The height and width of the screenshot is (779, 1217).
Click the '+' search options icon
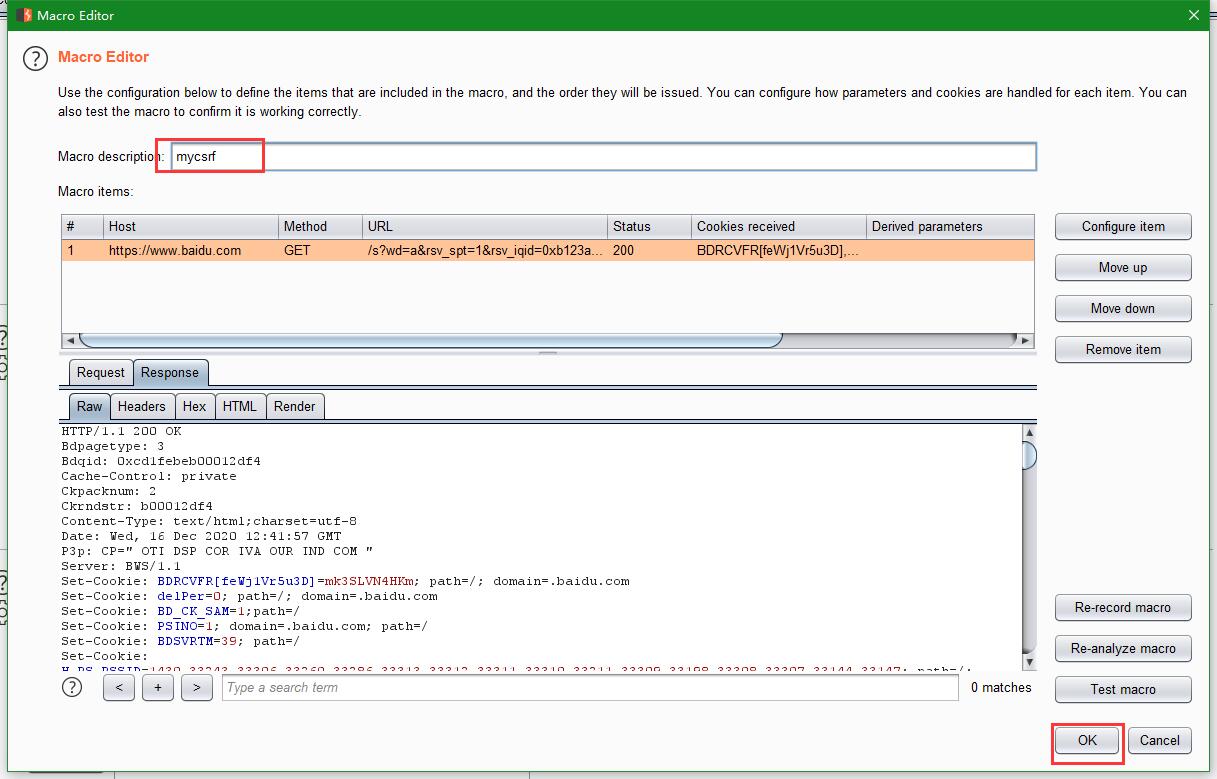pos(157,687)
